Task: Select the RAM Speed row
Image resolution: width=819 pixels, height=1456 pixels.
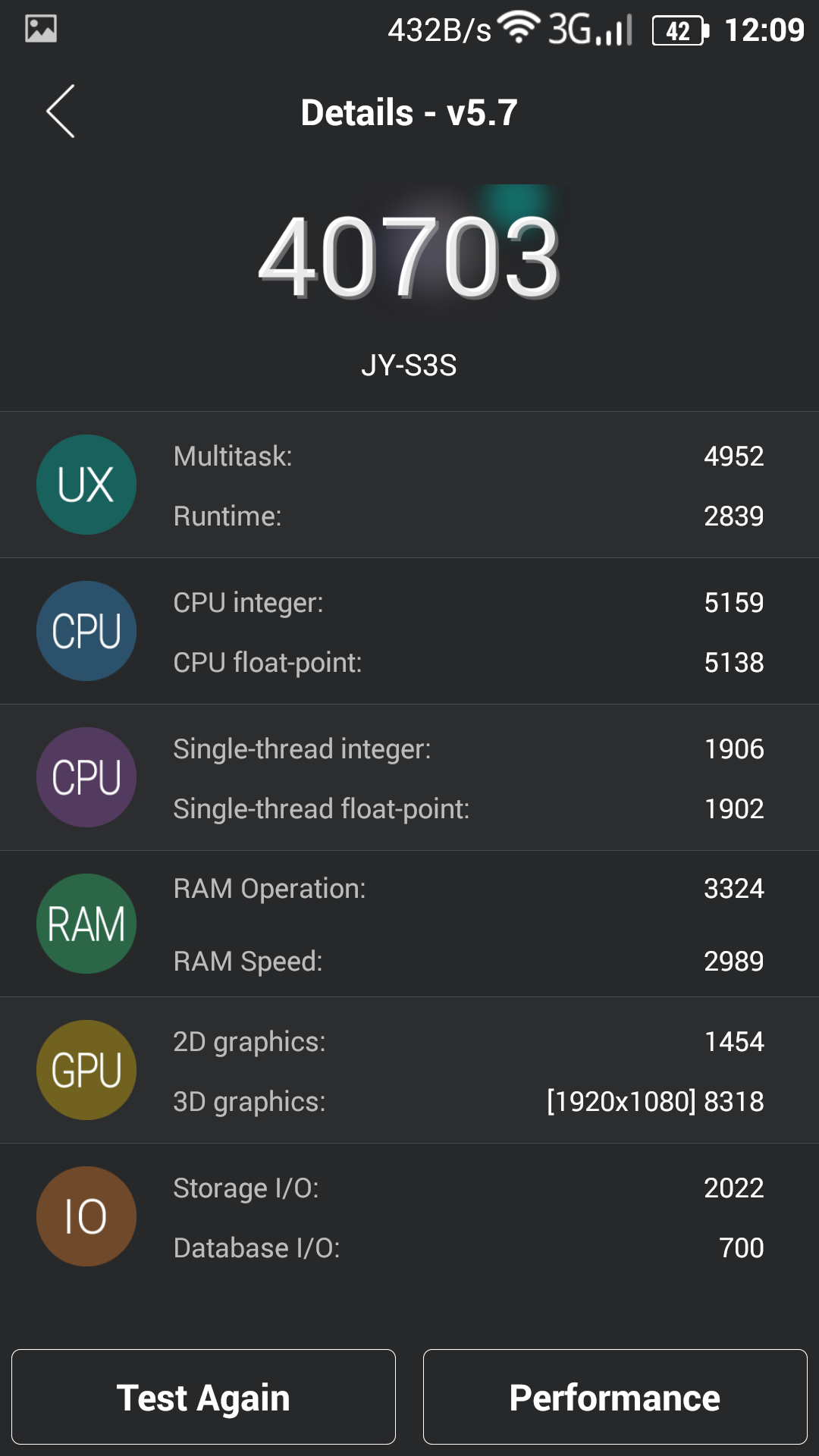Action: click(x=469, y=962)
